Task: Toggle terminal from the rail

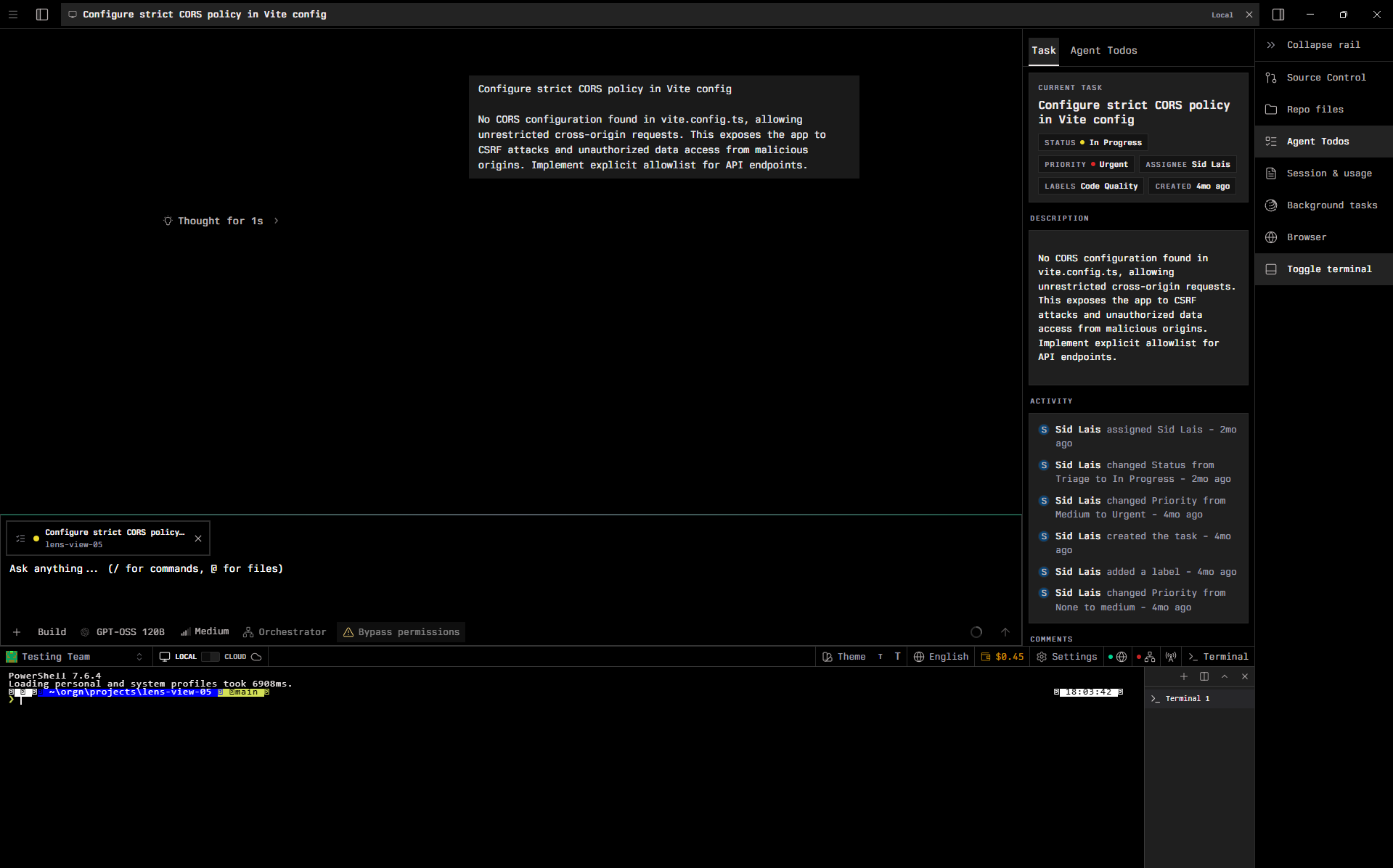Action: click(1323, 269)
